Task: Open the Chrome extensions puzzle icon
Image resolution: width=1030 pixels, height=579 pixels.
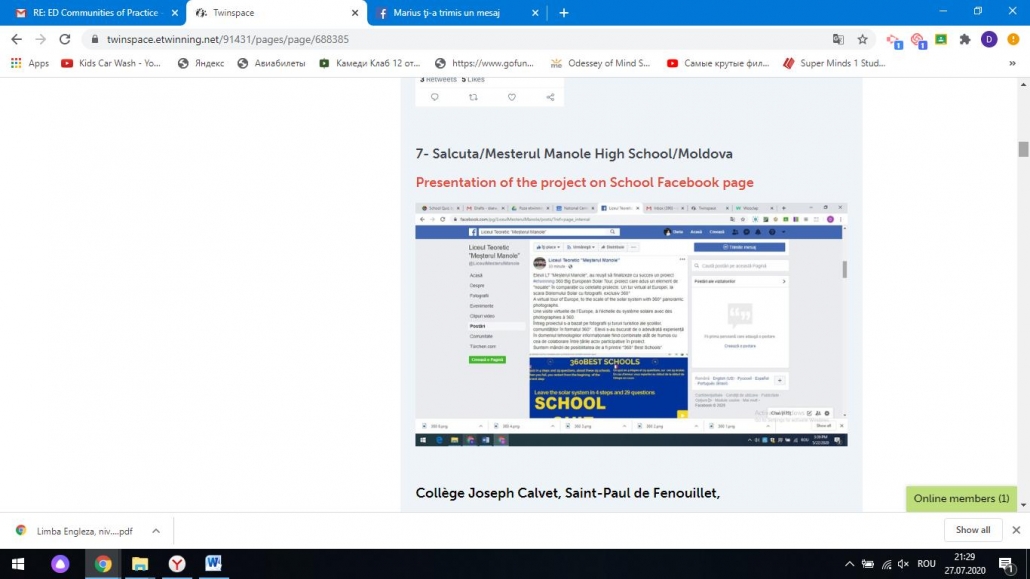Action: pos(965,39)
